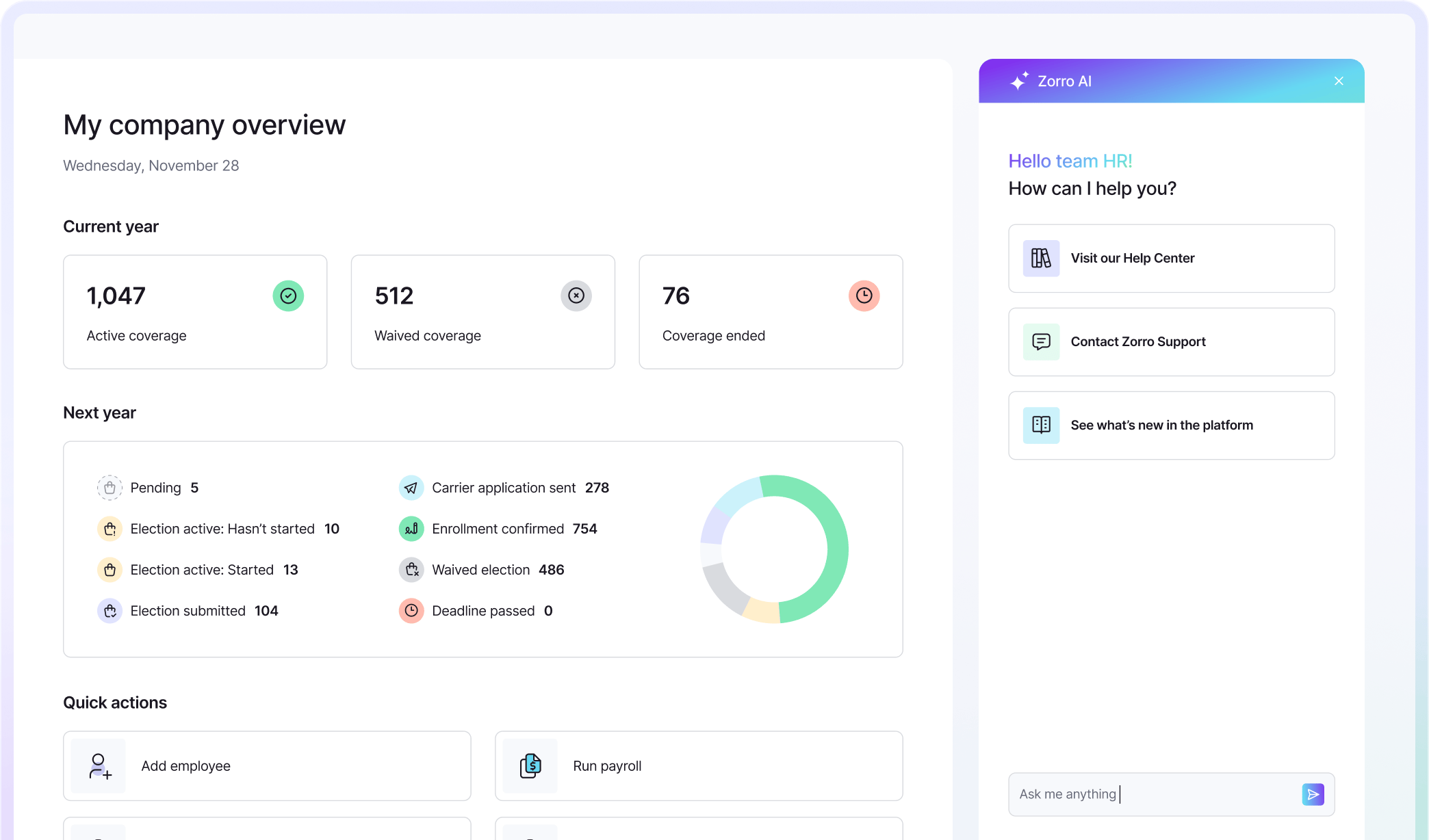Click the 512 waived coverage number
This screenshot has width=1429, height=840.
coord(394,296)
